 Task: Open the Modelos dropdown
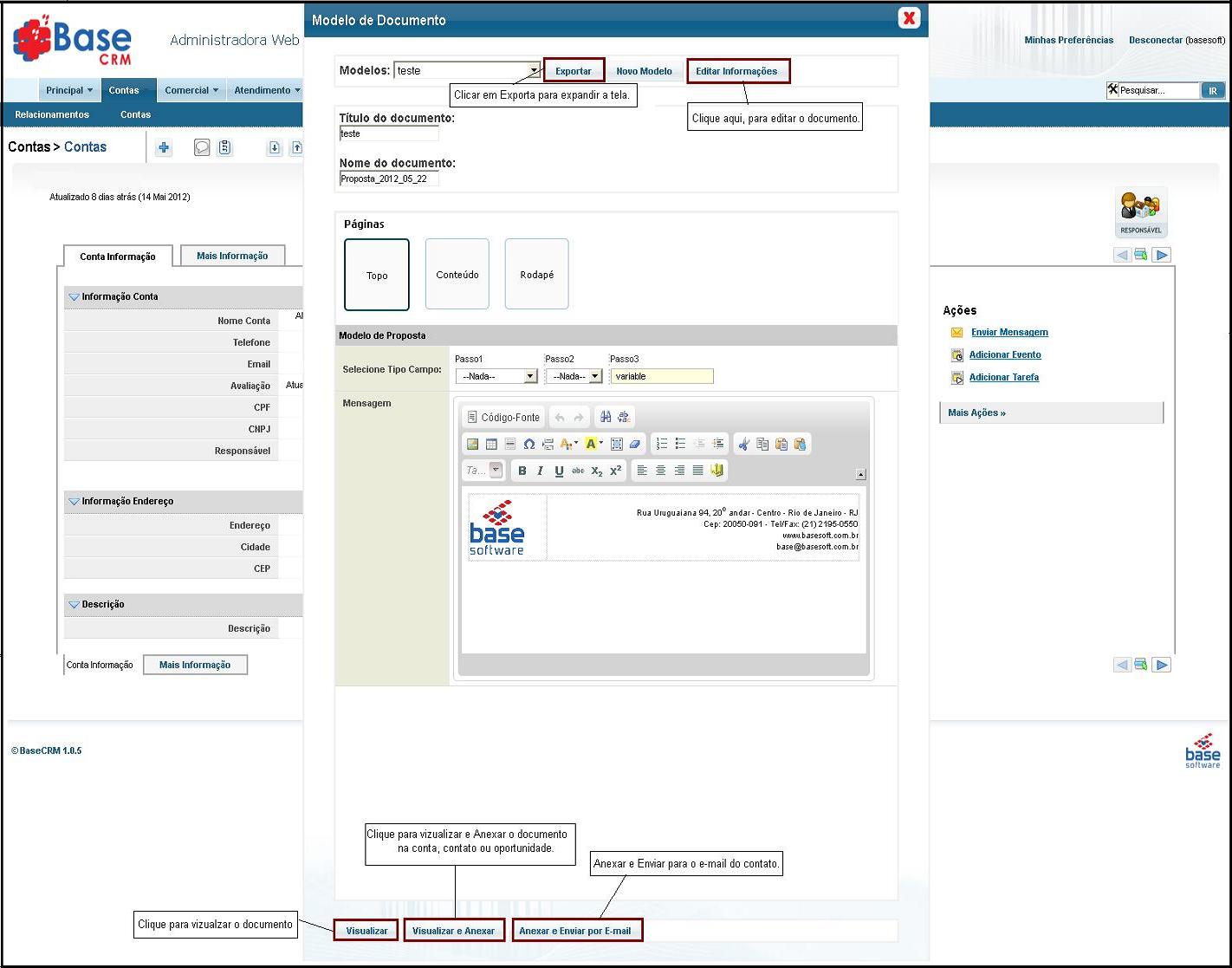(x=533, y=70)
